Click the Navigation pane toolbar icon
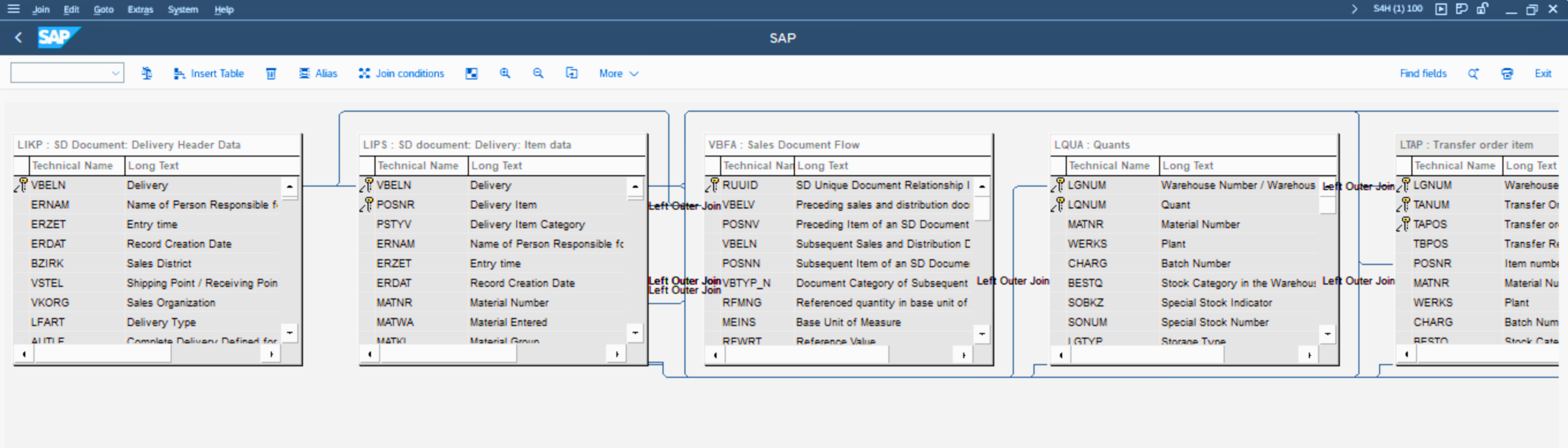1568x448 pixels. pos(471,73)
